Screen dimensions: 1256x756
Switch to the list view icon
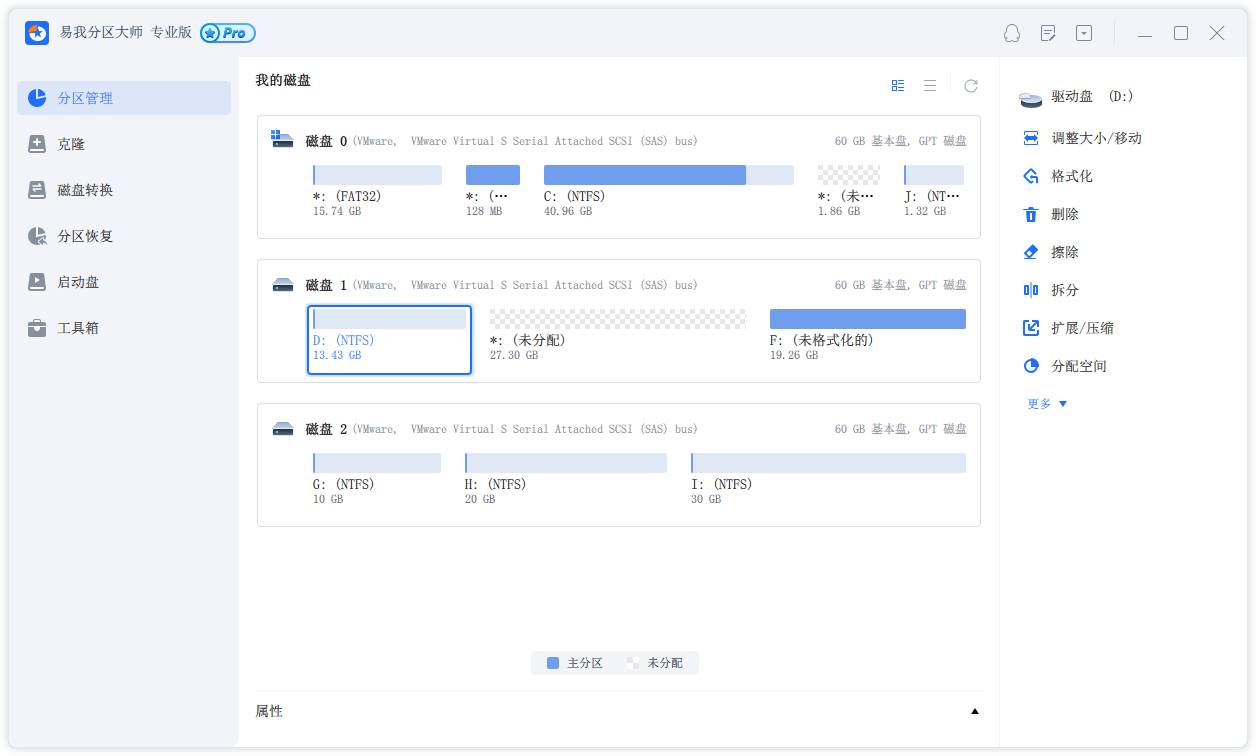point(930,86)
